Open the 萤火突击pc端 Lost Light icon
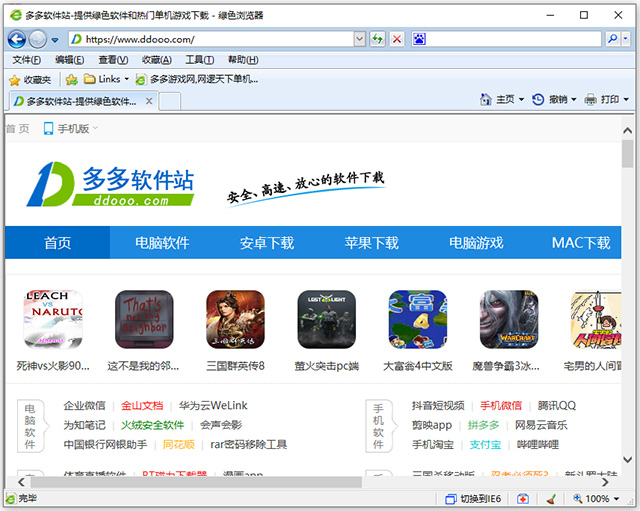 pyautogui.click(x=327, y=319)
